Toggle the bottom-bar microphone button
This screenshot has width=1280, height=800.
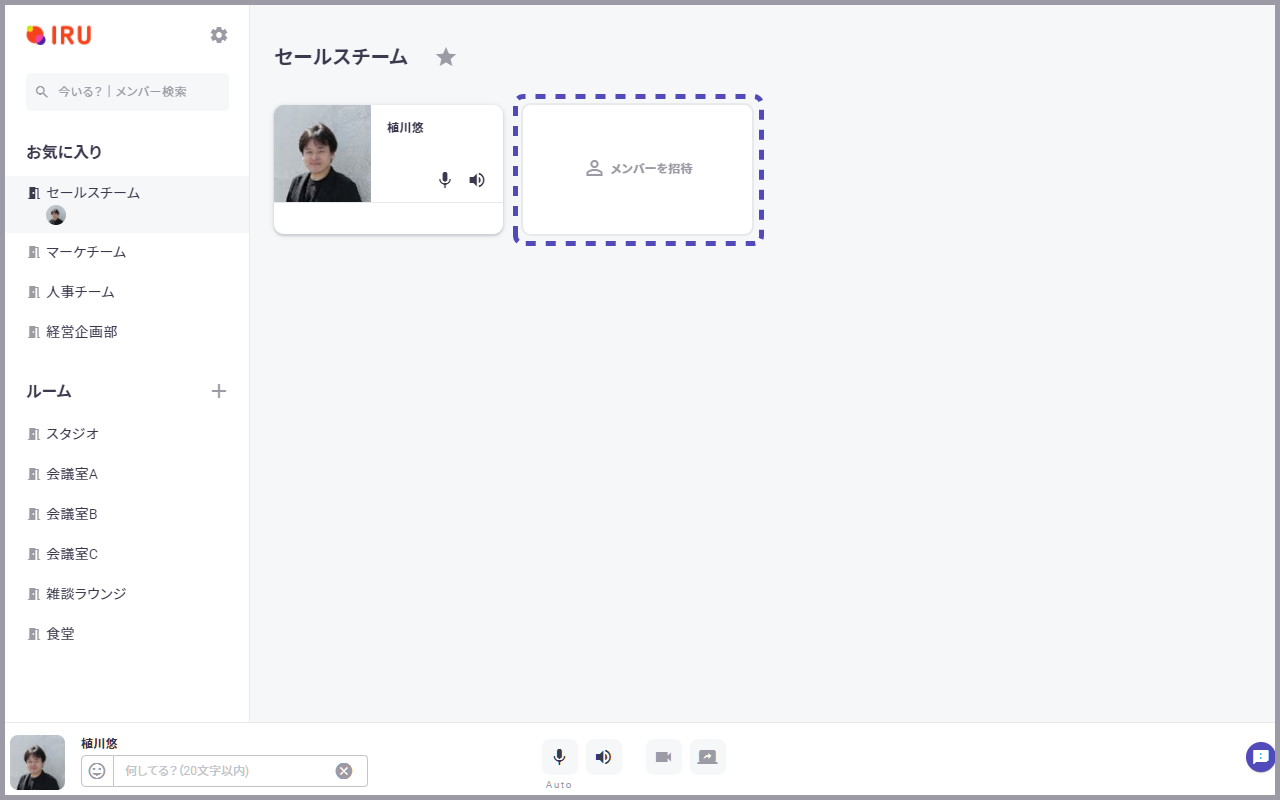pos(560,757)
